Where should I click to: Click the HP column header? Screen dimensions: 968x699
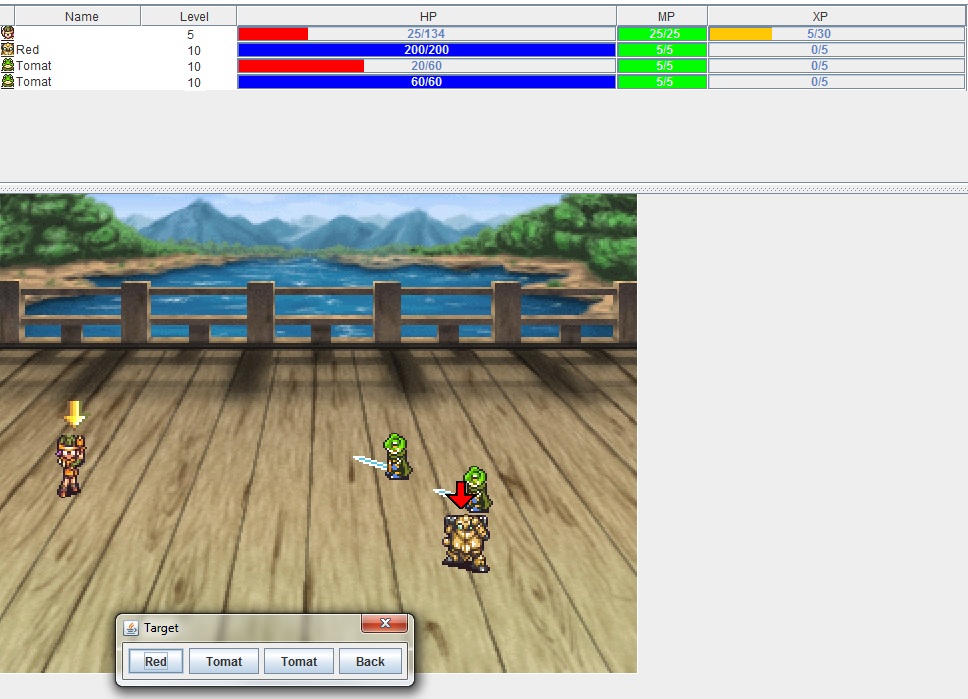coord(427,16)
